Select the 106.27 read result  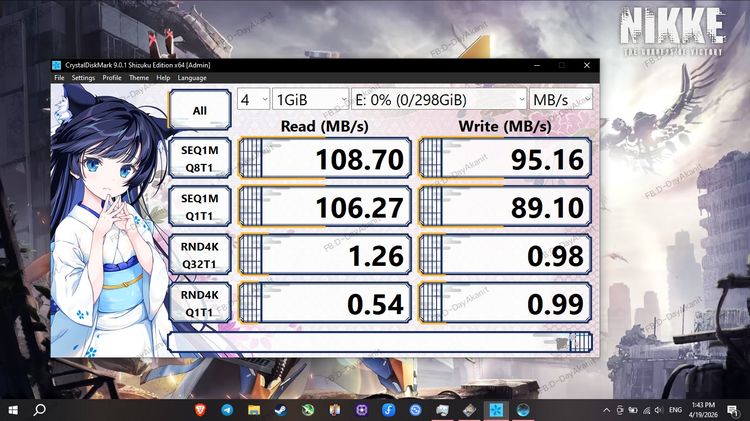tap(325, 207)
